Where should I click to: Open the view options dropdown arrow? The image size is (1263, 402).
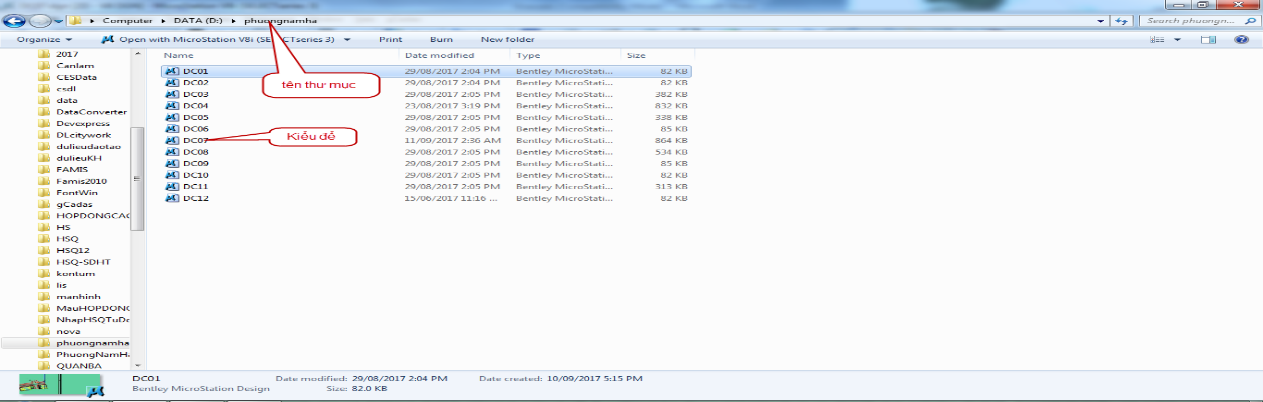(x=1177, y=40)
